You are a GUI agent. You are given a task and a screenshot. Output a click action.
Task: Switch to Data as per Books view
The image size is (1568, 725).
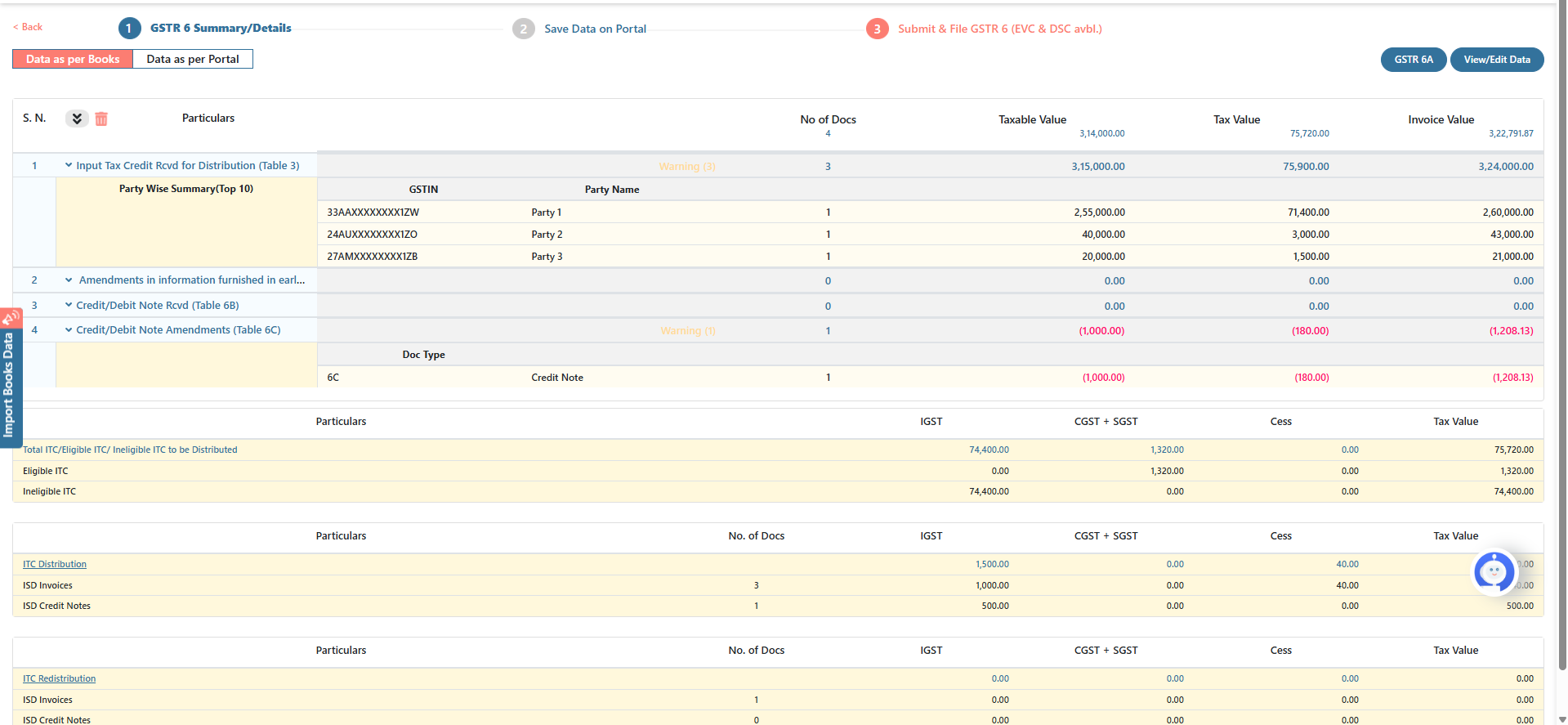[73, 59]
